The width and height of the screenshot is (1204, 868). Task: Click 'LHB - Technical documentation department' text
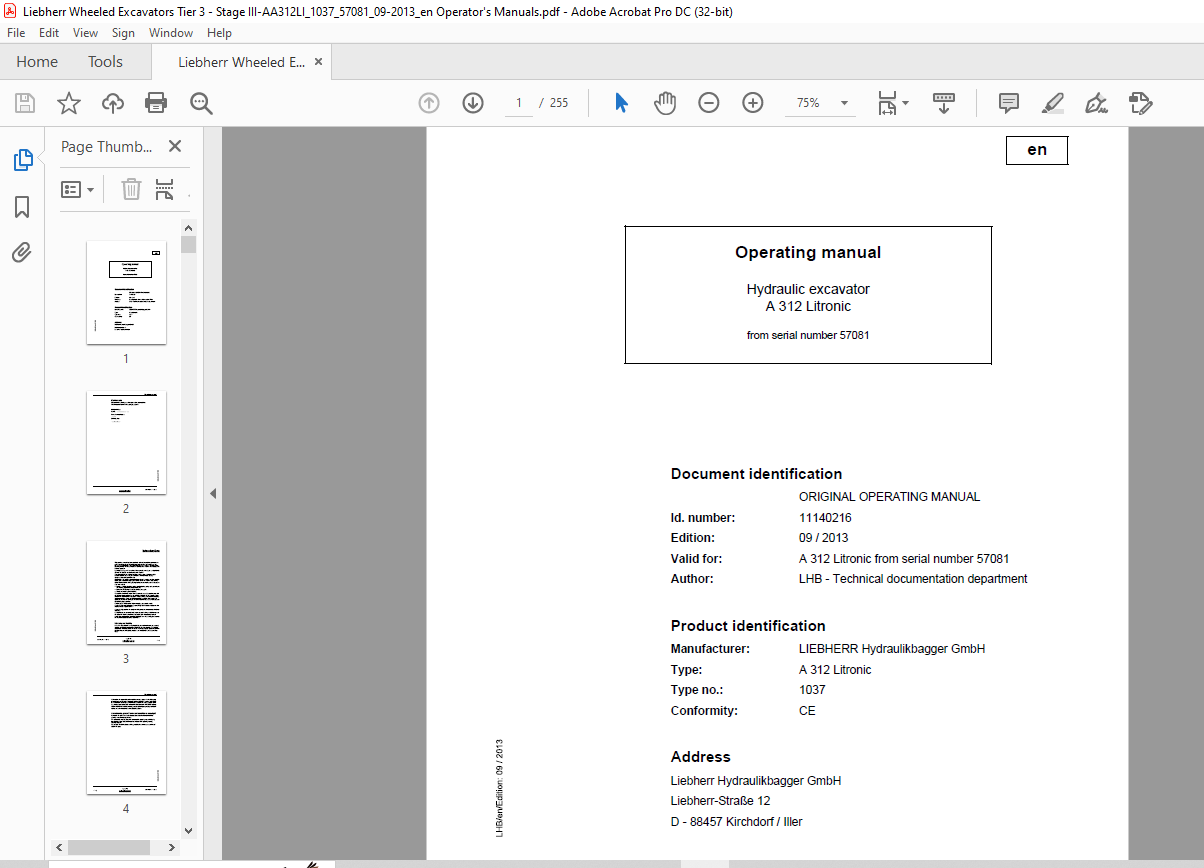pyautogui.click(x=913, y=579)
